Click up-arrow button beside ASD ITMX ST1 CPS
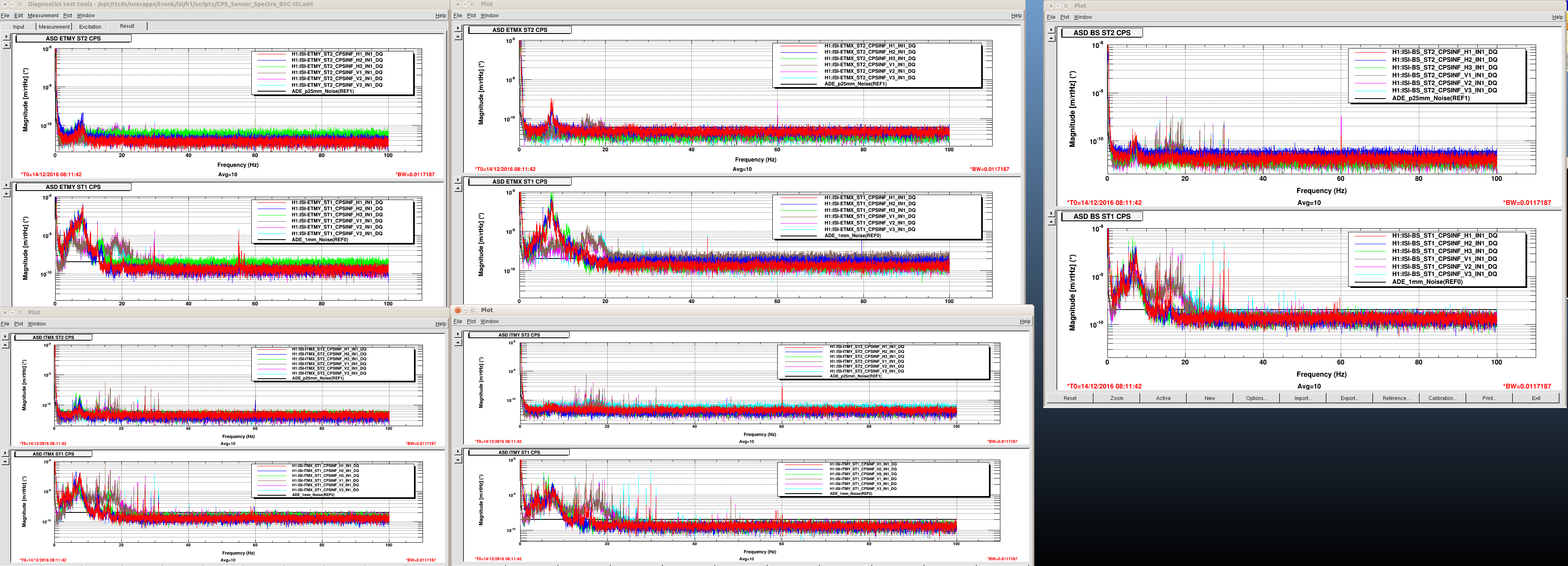This screenshot has width=1568, height=566. pyautogui.click(x=5, y=461)
